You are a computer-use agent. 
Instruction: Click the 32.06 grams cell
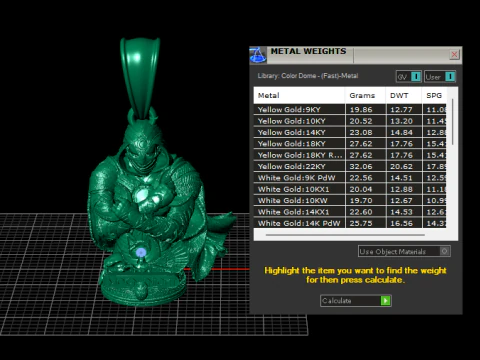coord(366,166)
